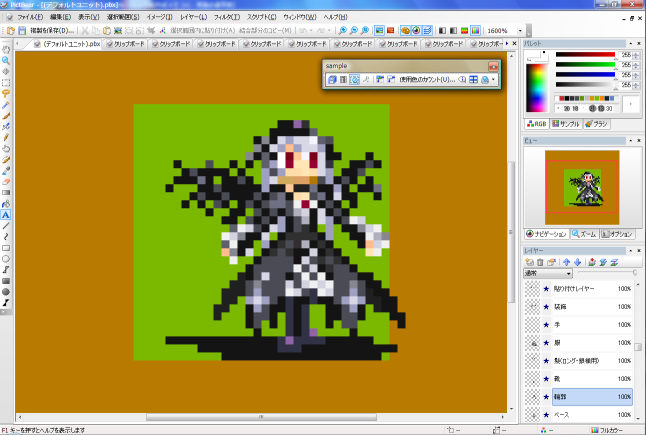Select the ellipse shape tool
Screen dimensions: 646x435
(x=6, y=259)
